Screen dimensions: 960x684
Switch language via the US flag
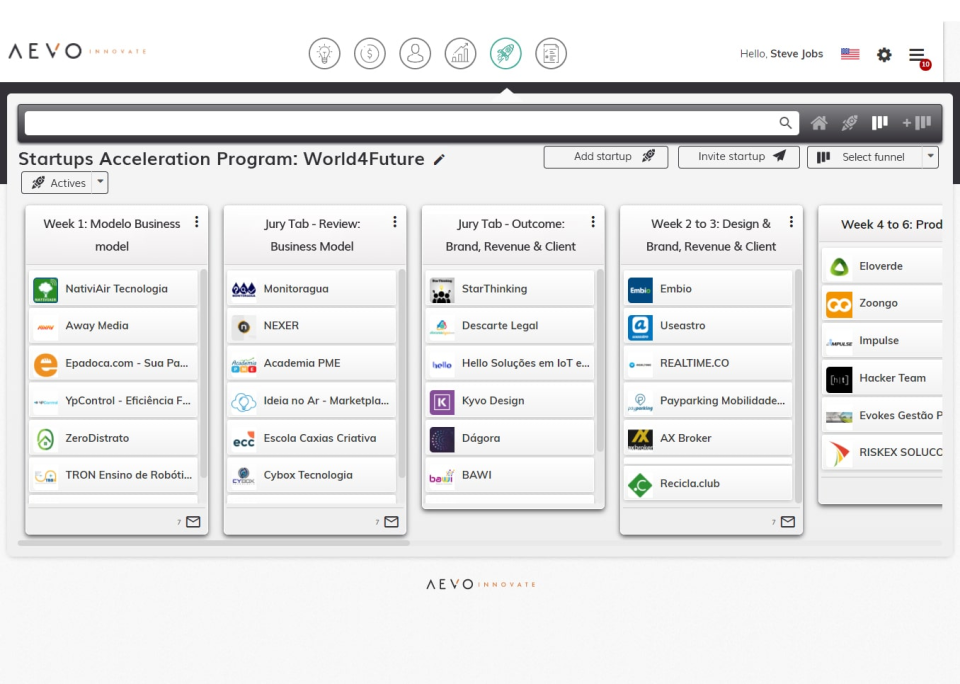(x=849, y=54)
